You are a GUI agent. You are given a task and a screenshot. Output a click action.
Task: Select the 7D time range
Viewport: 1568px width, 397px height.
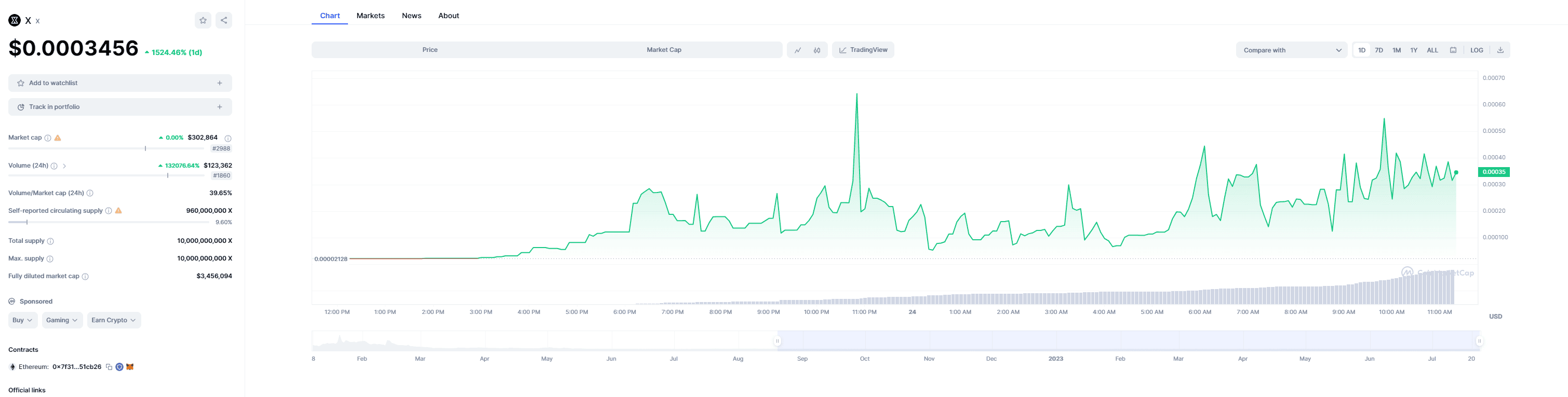(1379, 50)
